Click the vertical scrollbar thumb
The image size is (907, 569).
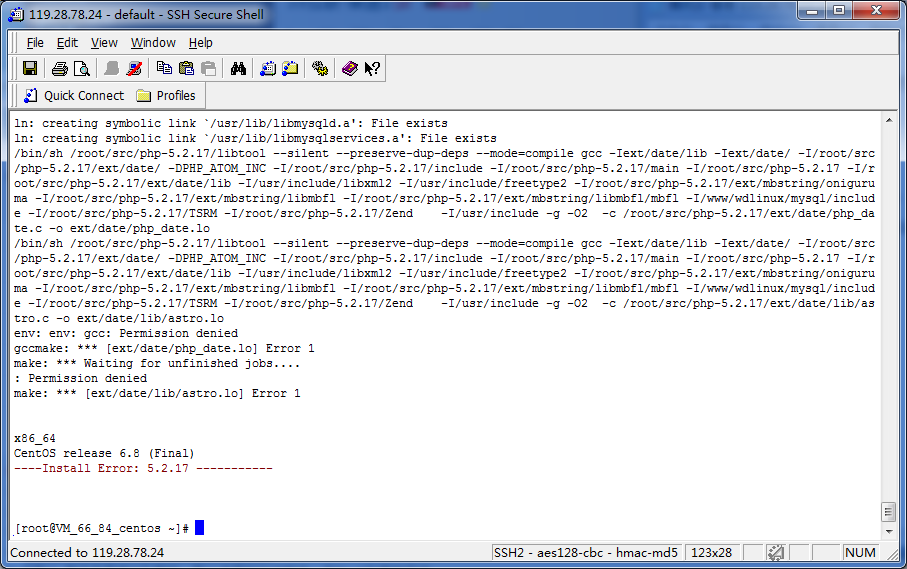tap(889, 512)
